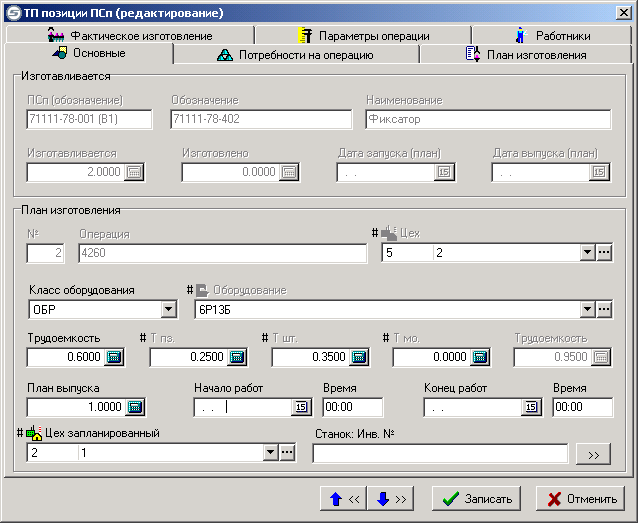The height and width of the screenshot is (523, 638).
Task: Expand the Цех запланированный dropdown
Action: [x=269, y=453]
